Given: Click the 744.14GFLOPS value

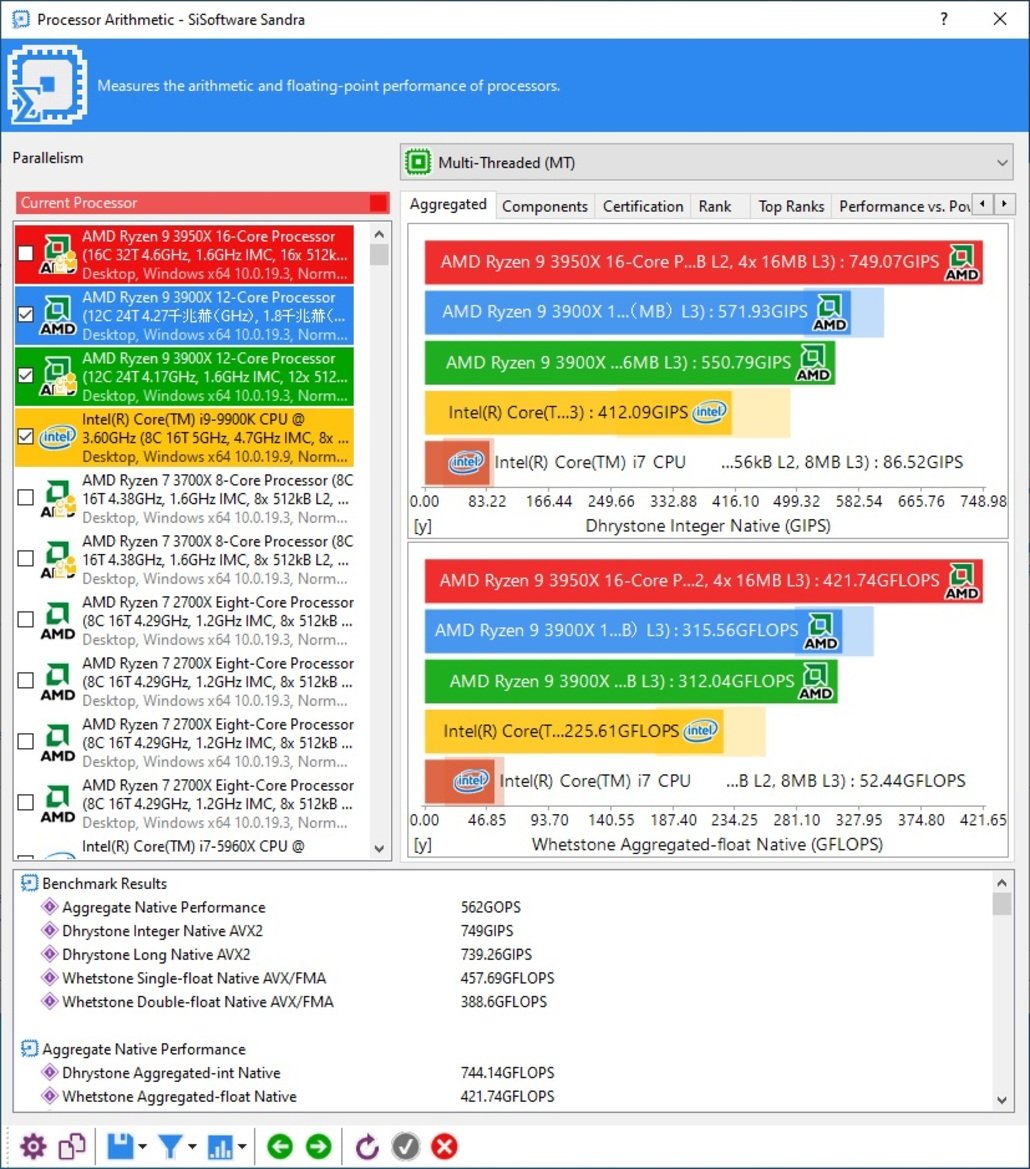Looking at the screenshot, I should [508, 1072].
